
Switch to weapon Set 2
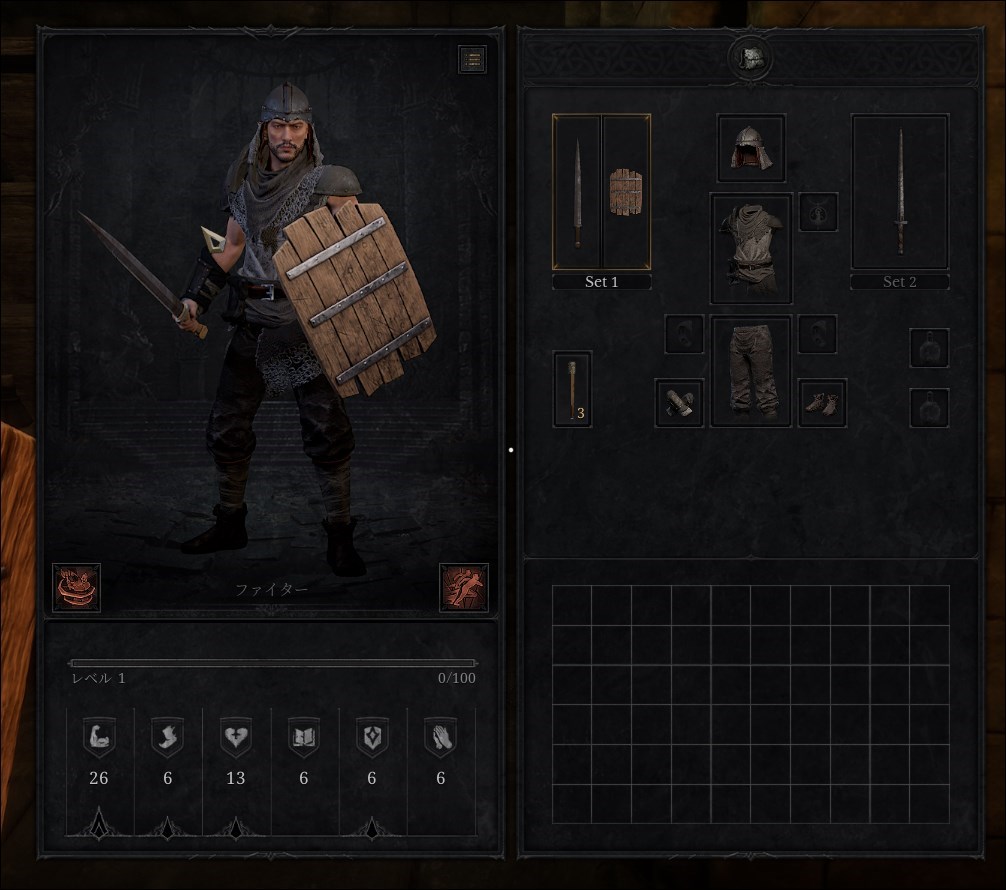pyautogui.click(x=899, y=282)
